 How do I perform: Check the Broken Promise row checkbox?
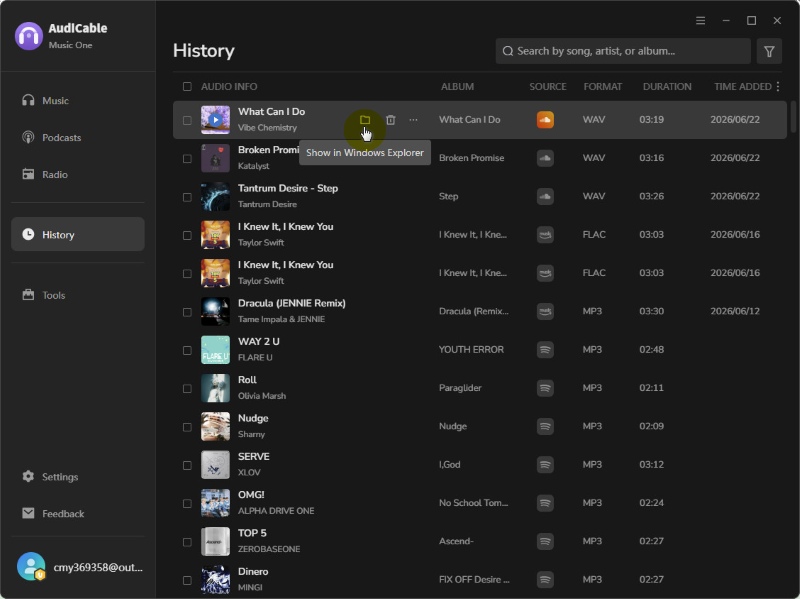pyautogui.click(x=187, y=159)
